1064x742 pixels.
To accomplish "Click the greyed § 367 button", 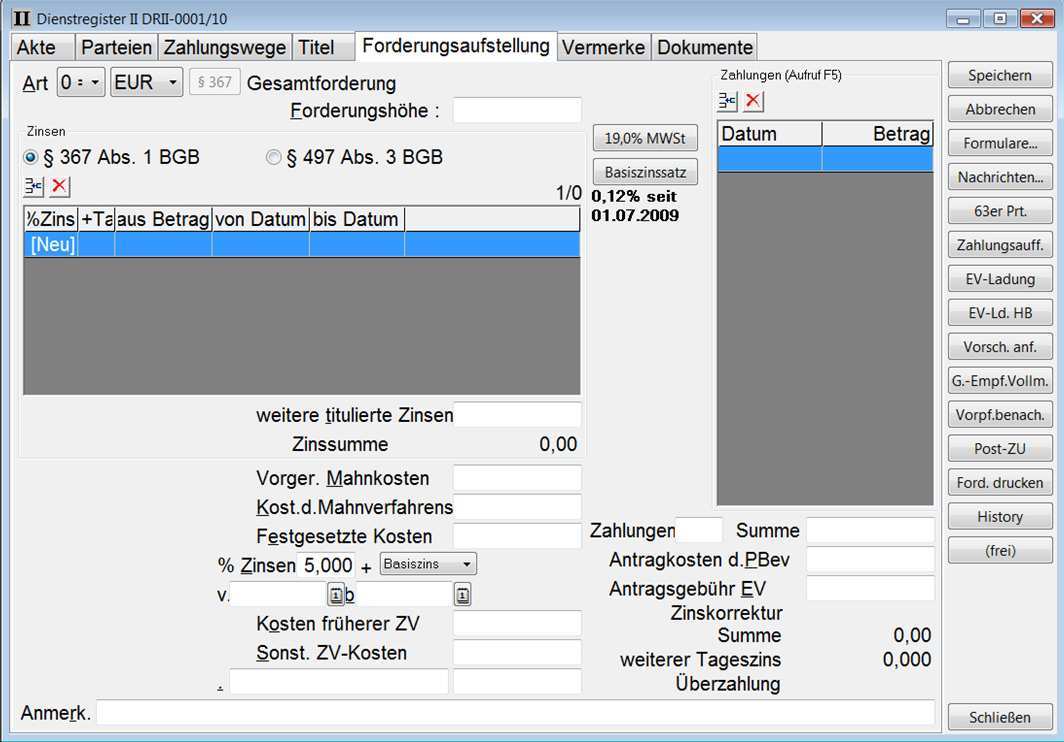I will (214, 82).
